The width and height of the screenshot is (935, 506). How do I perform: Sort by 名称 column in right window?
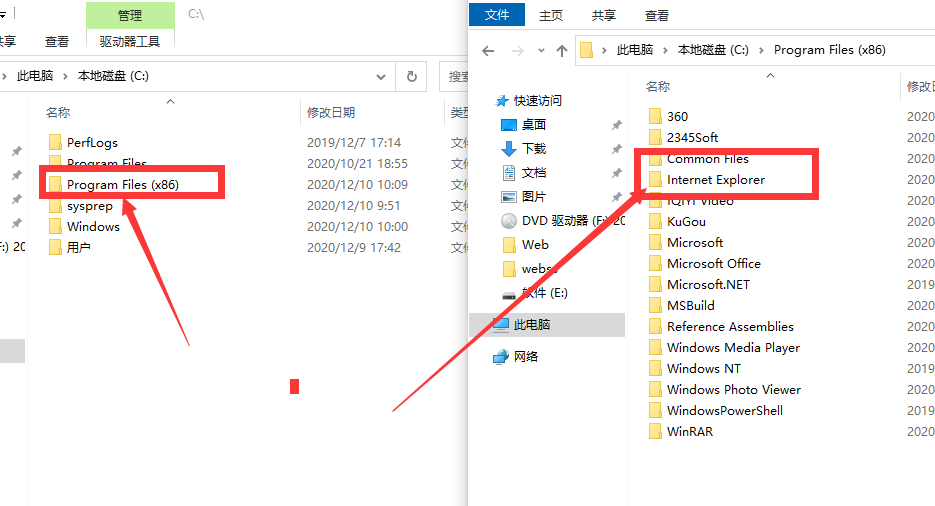[658, 87]
